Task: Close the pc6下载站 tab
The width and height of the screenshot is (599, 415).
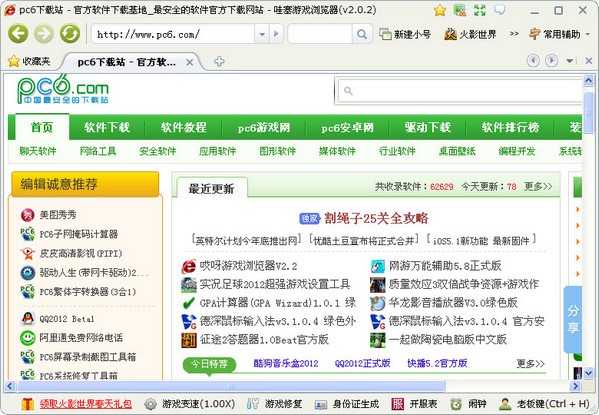Action: pyautogui.click(x=189, y=62)
